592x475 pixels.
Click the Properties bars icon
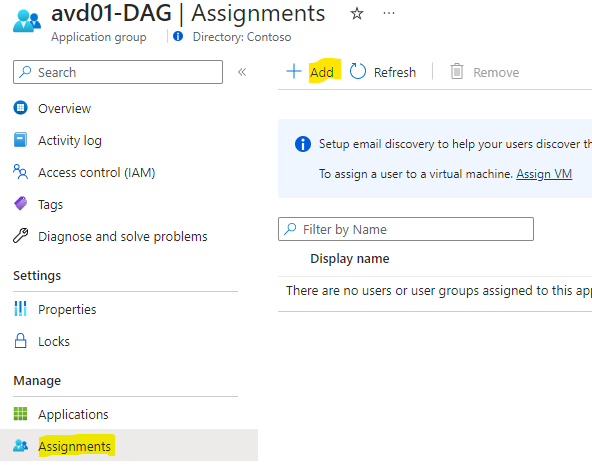coord(20,309)
